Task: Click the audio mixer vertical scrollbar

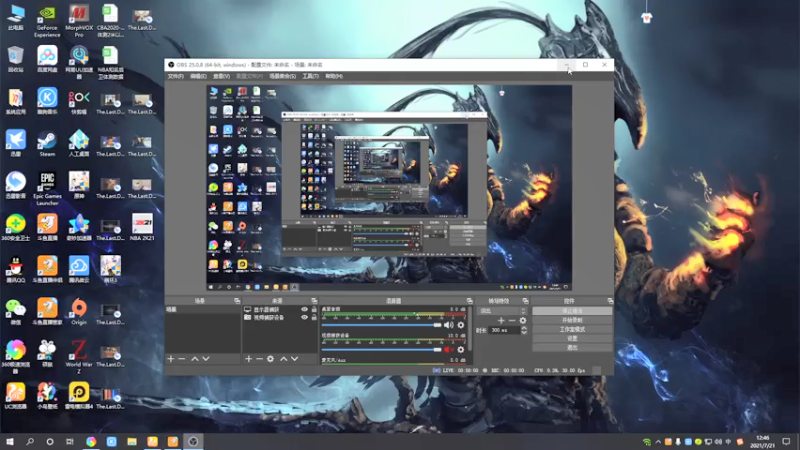Action: click(x=469, y=329)
